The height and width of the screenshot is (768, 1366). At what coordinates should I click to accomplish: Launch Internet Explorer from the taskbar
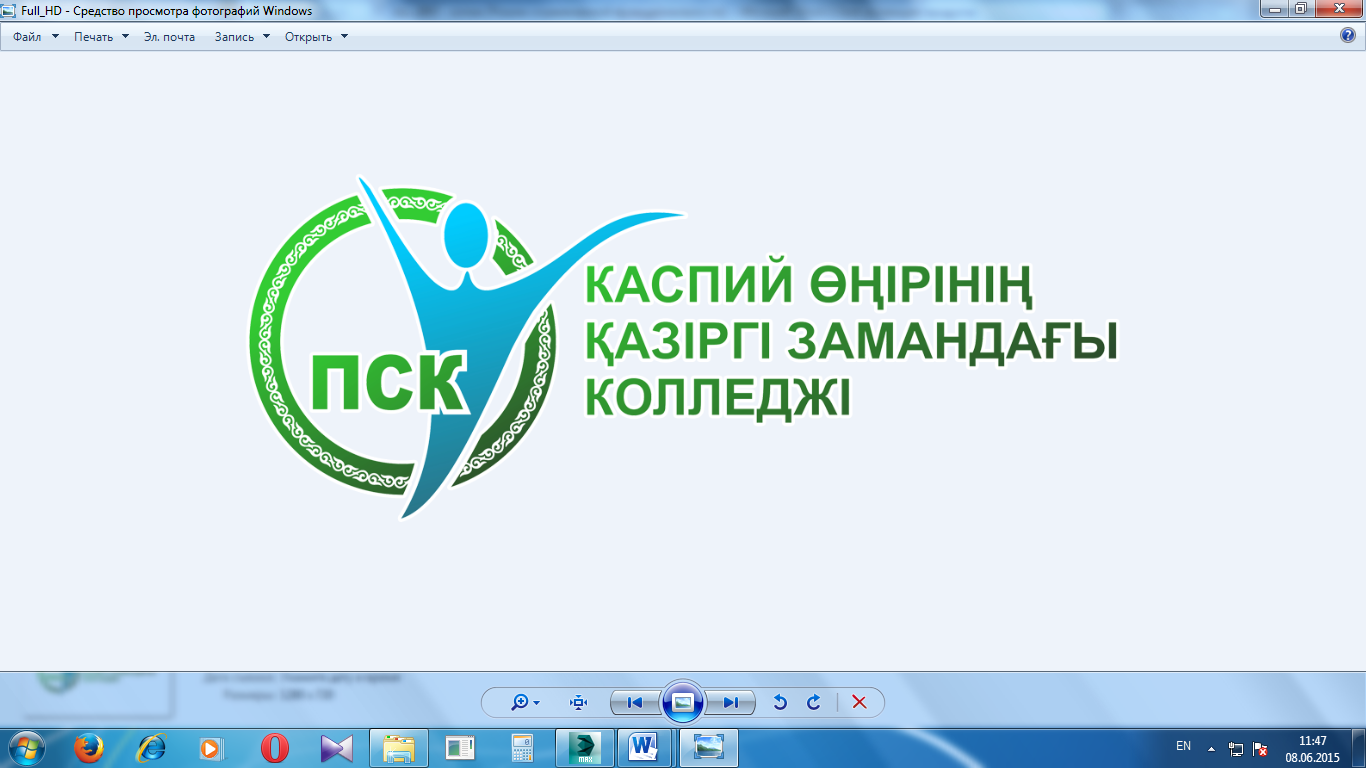(x=152, y=748)
